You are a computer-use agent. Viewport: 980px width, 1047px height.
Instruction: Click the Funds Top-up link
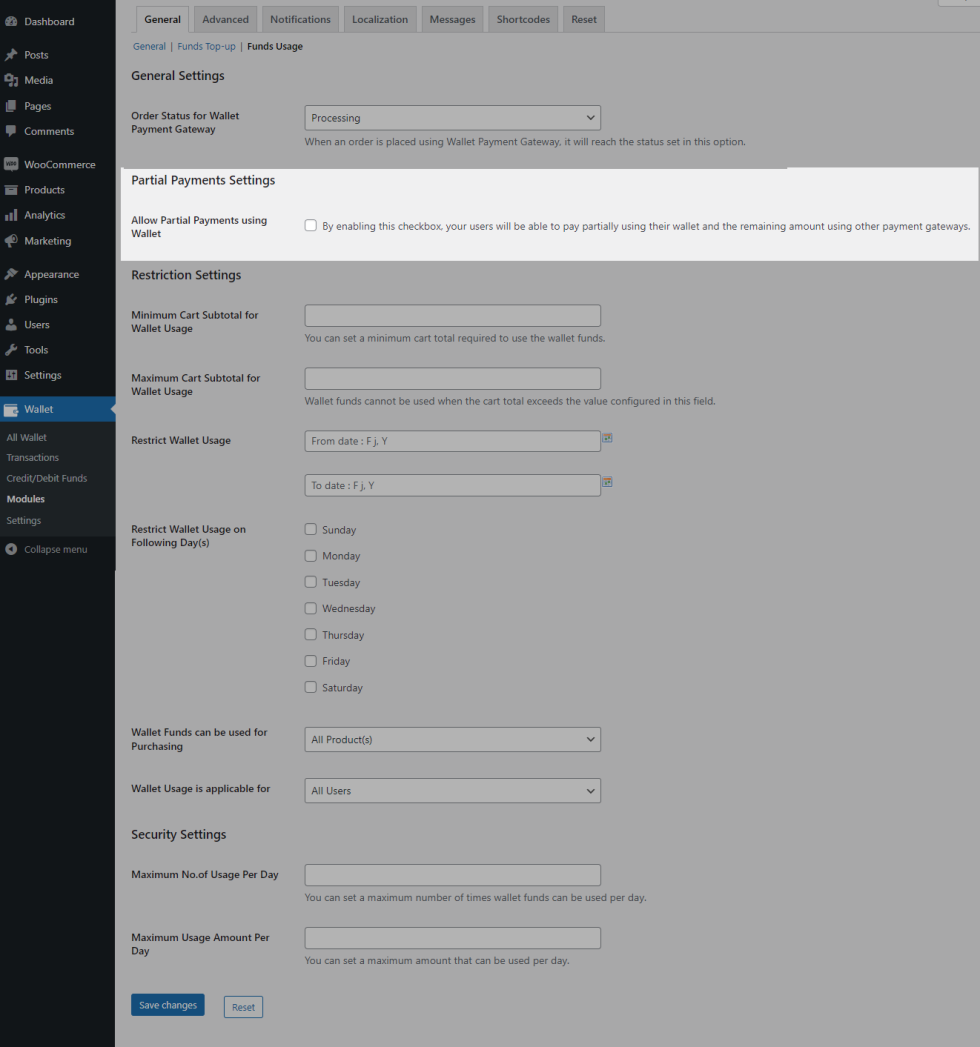click(206, 46)
